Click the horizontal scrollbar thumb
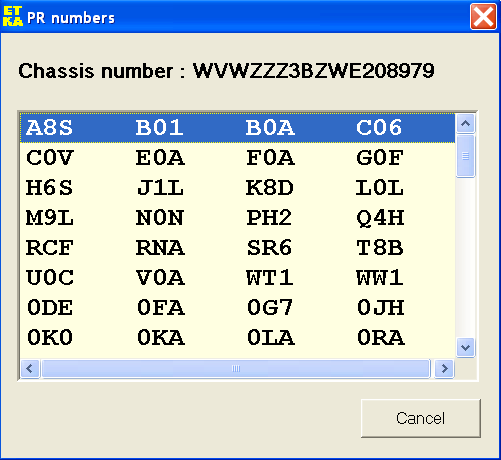 [235, 369]
